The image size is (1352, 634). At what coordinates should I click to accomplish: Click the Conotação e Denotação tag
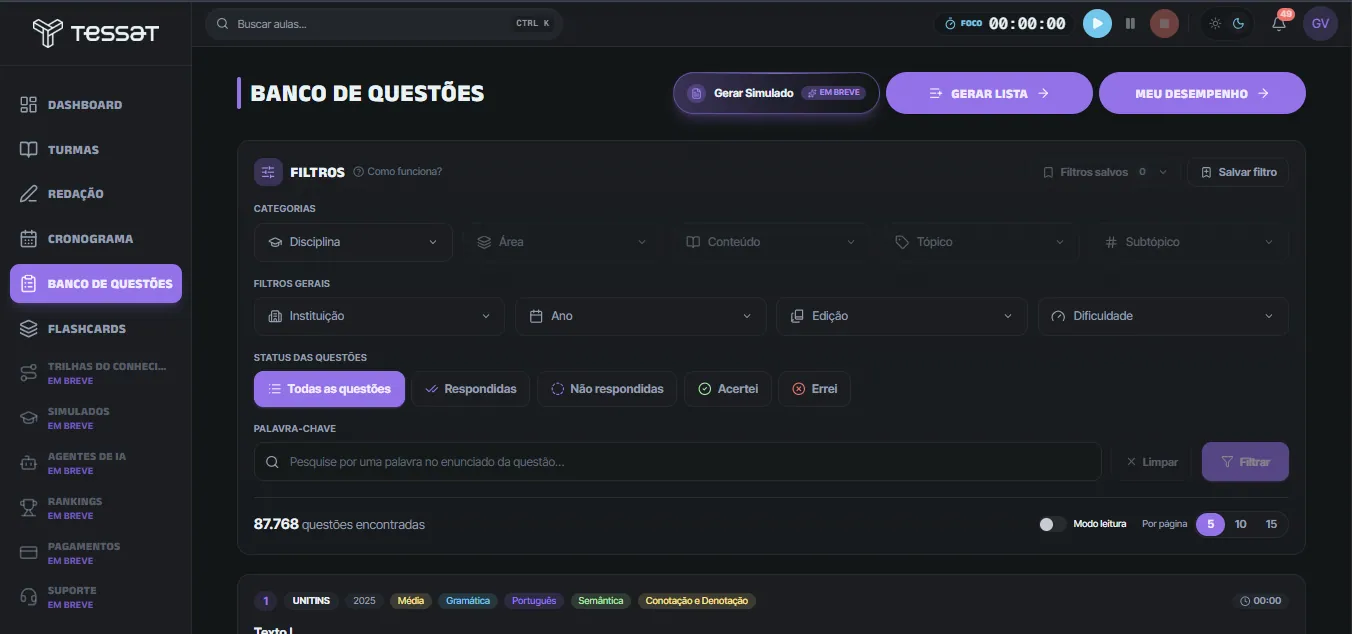(697, 601)
